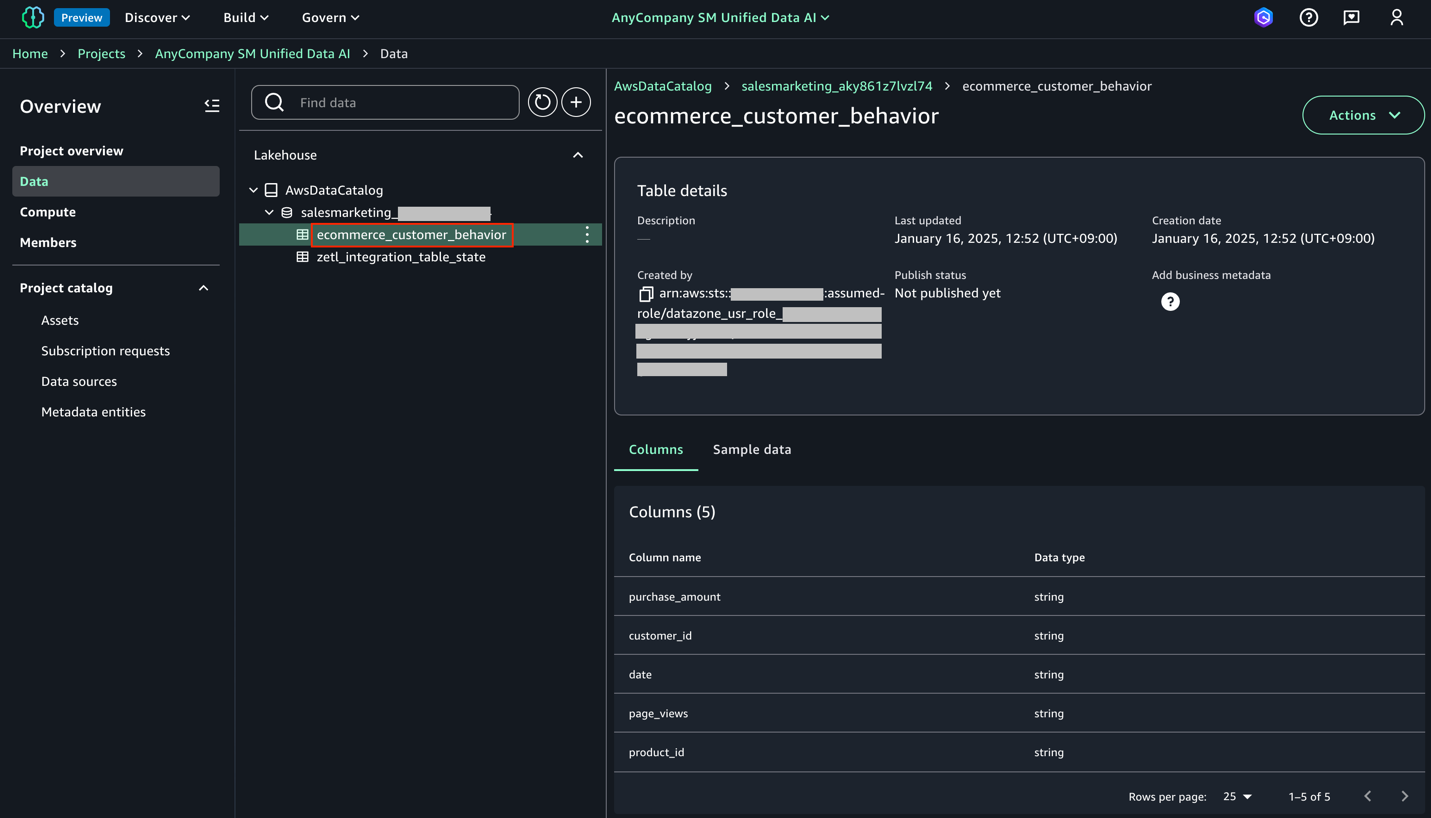This screenshot has height=818, width=1431.
Task: Open the Build menu
Action: (245, 18)
